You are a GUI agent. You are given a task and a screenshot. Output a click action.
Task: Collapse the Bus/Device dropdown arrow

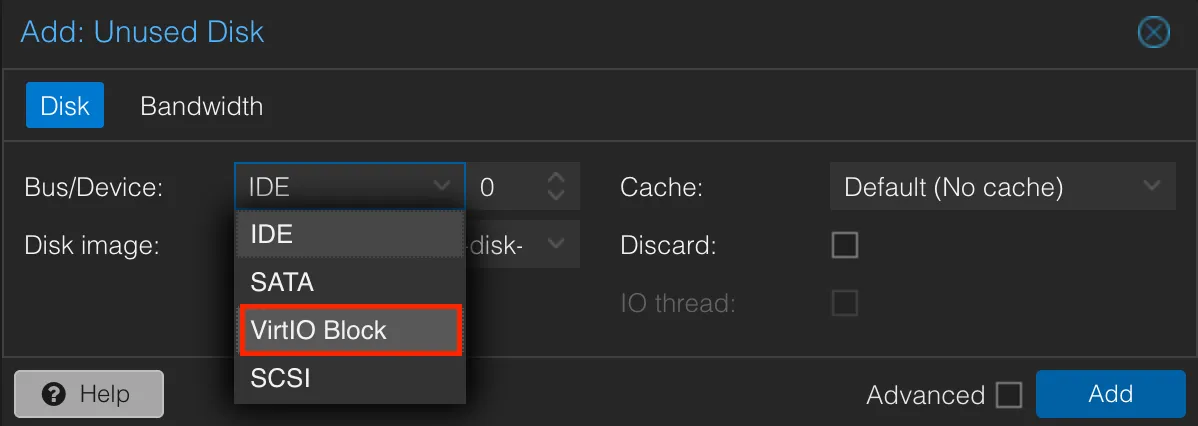point(442,187)
